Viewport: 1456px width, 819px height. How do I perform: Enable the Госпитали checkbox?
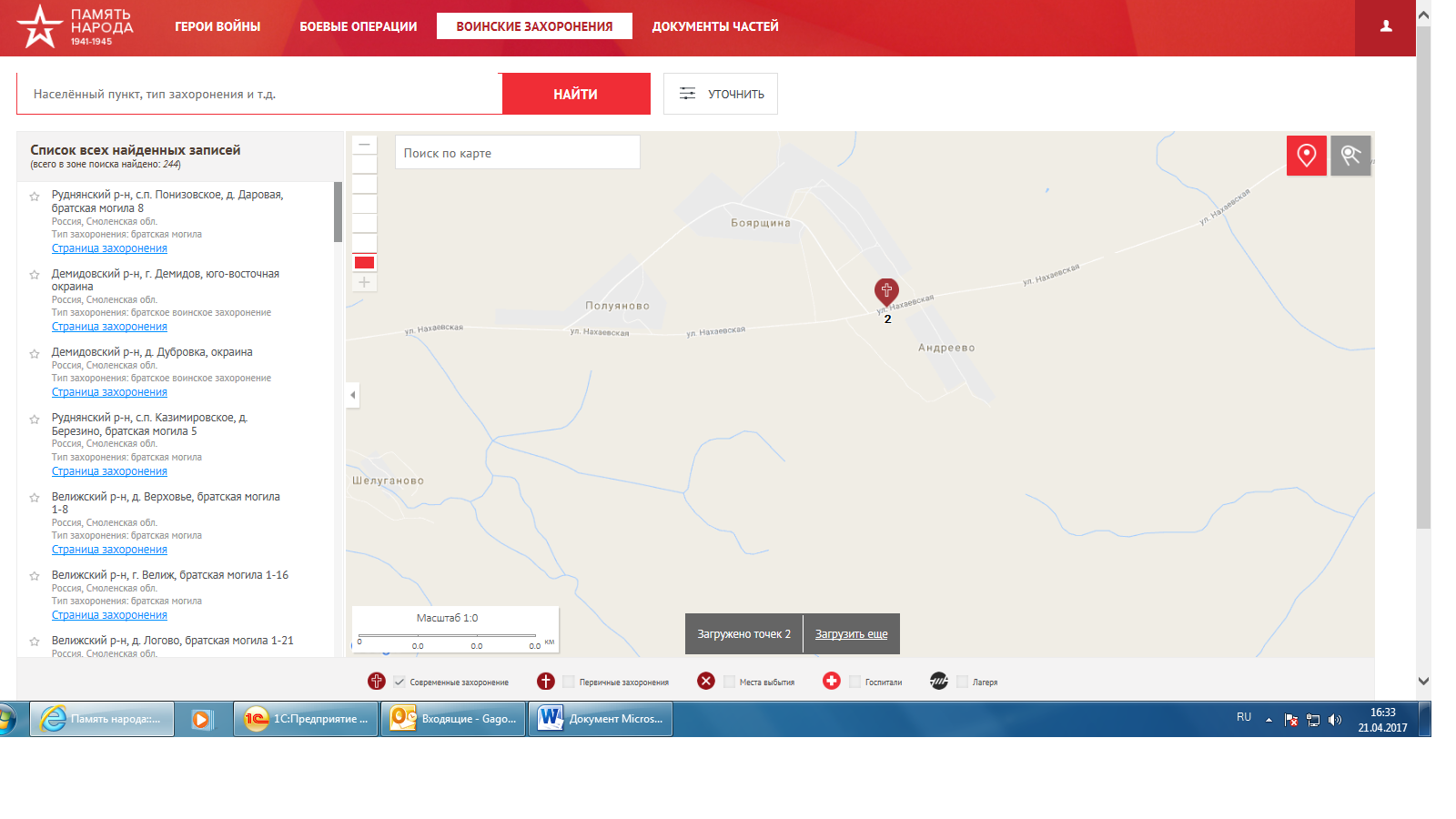(x=854, y=682)
